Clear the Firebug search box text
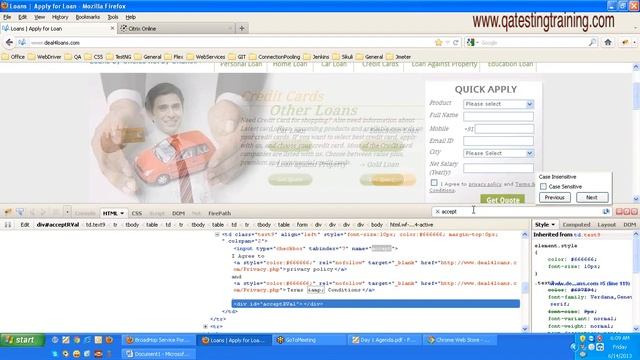Image resolution: width=640 pixels, height=360 pixels. (437, 211)
